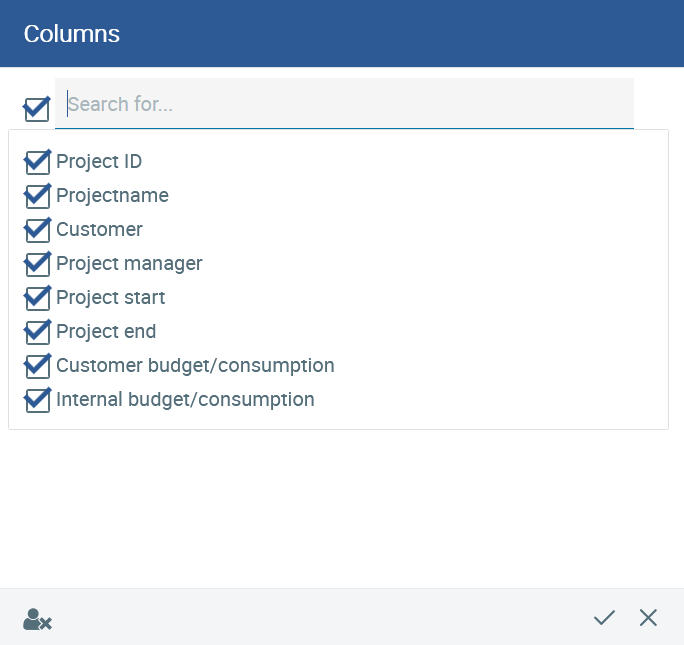Uncheck the Project end checkbox

(x=38, y=332)
